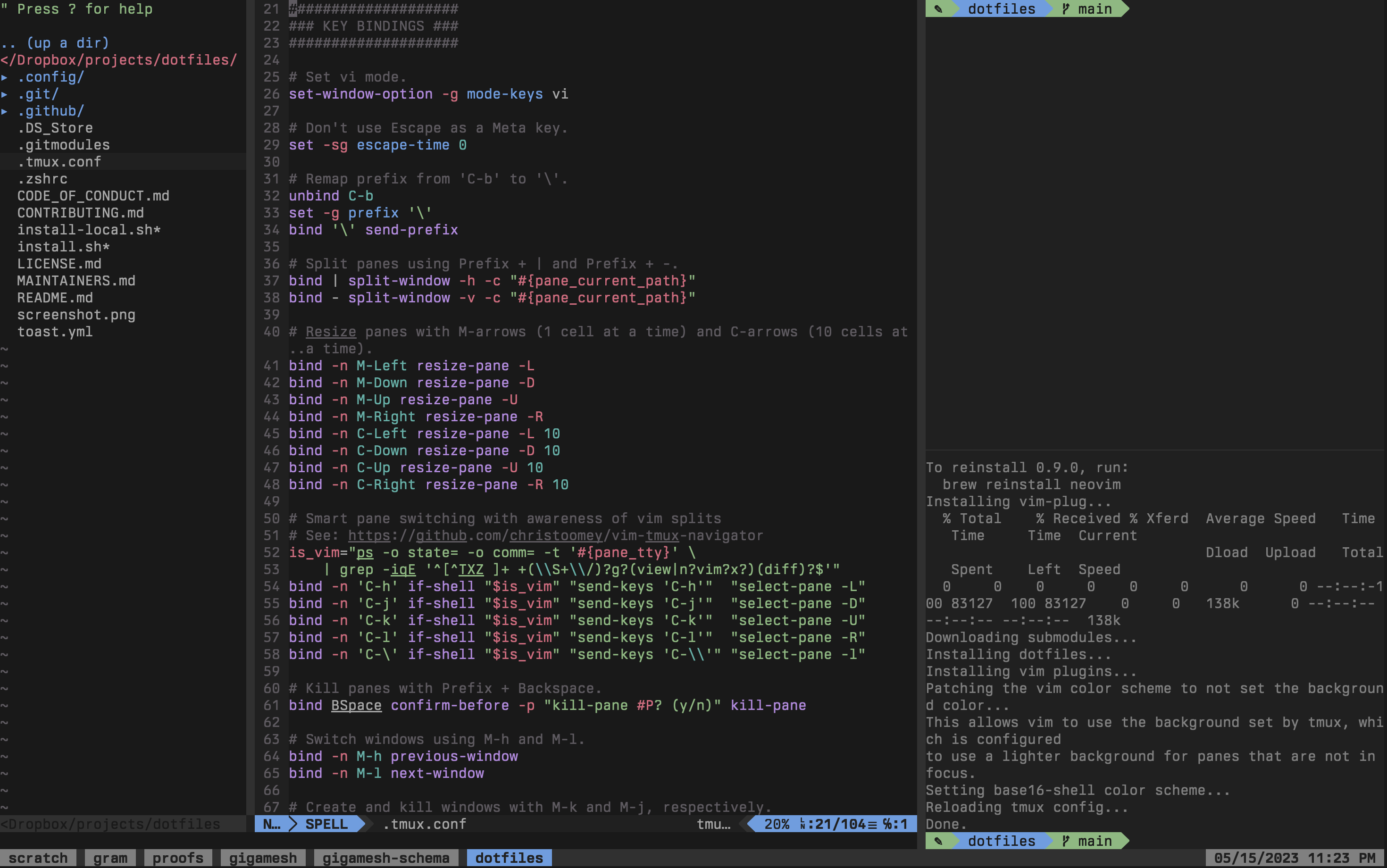Open the vim-tmux-navigator GitHub link
The height and width of the screenshot is (868, 1387).
[x=555, y=535]
